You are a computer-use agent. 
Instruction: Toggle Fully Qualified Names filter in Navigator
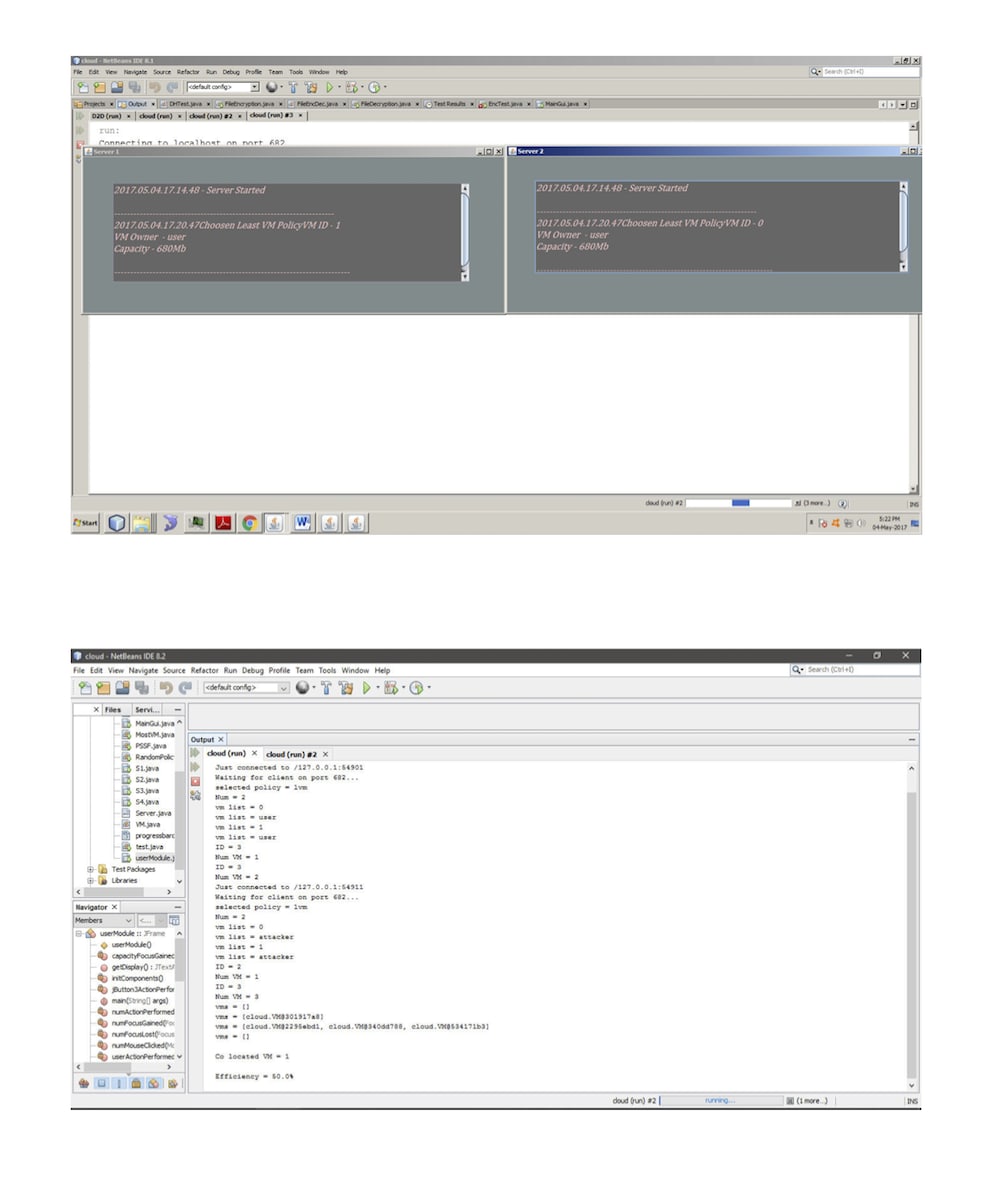coord(173,1083)
